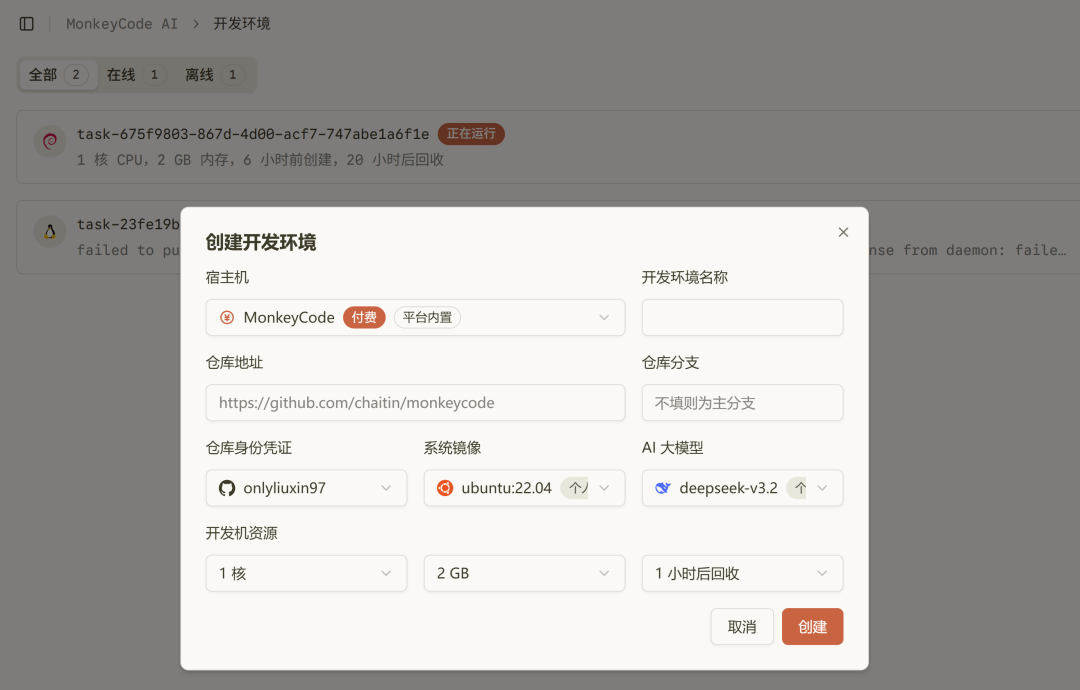1080x690 pixels.
Task: Click the 取消 cancel button
Action: coord(742,627)
